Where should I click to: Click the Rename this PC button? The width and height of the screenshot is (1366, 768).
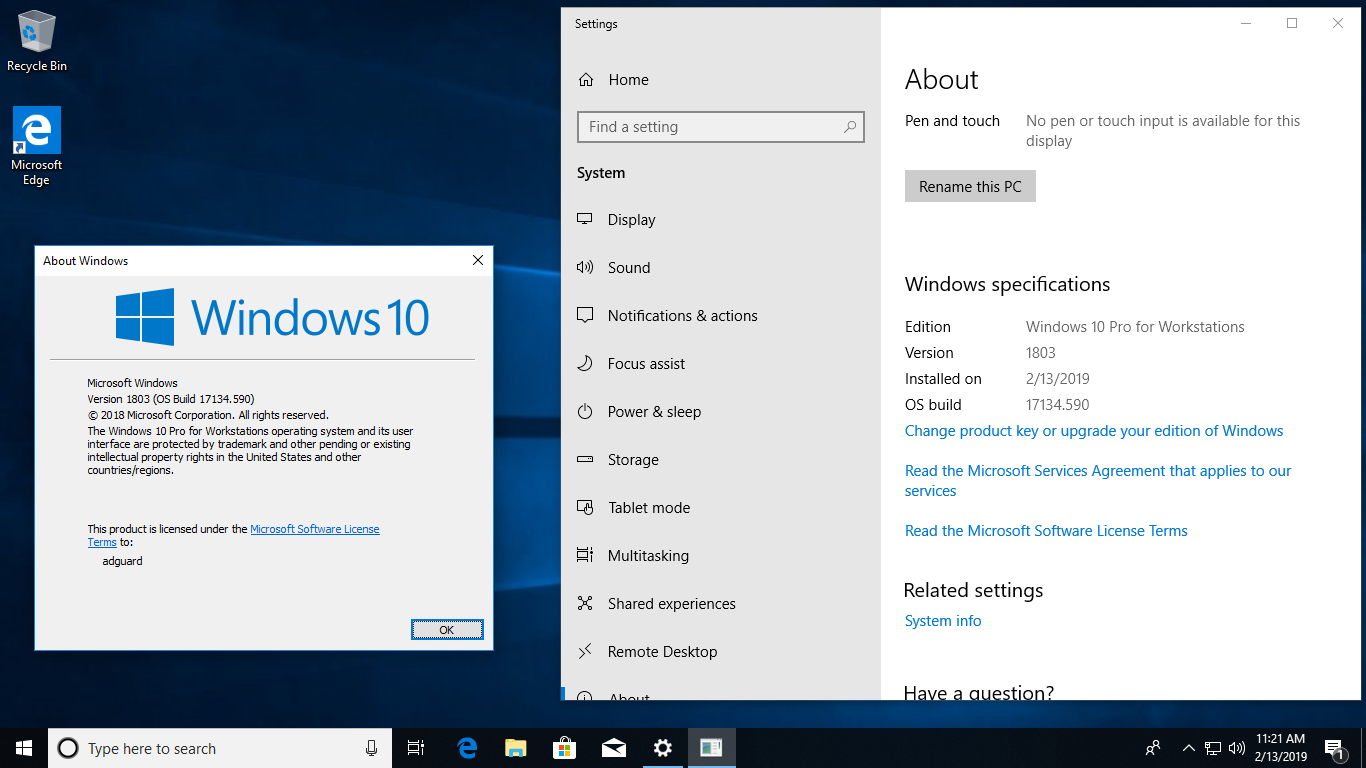click(x=970, y=187)
